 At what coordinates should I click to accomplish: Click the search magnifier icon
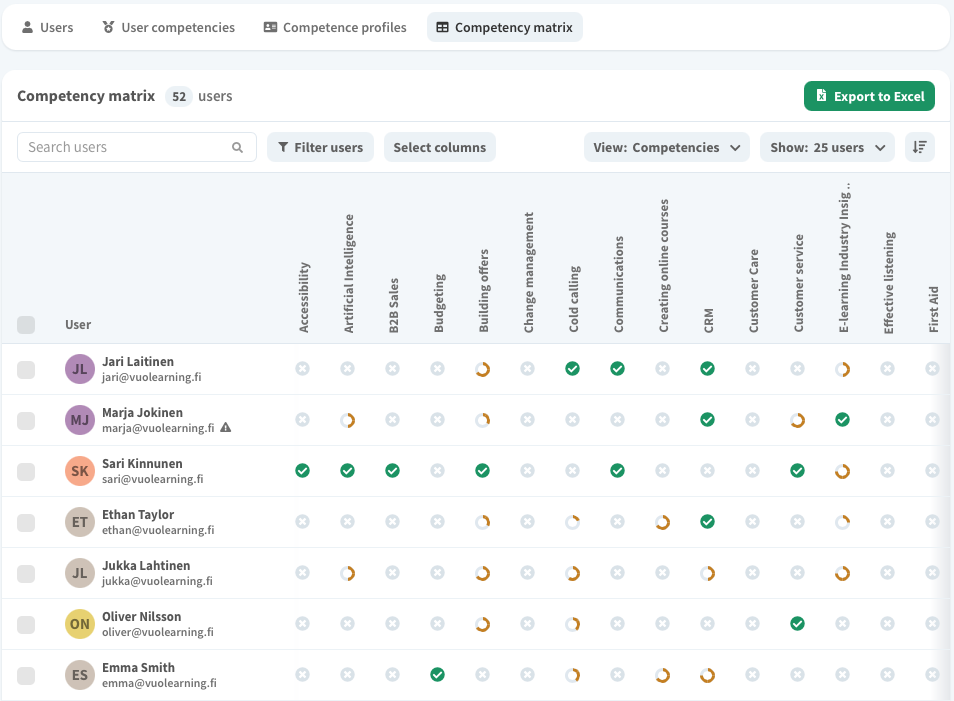(238, 147)
